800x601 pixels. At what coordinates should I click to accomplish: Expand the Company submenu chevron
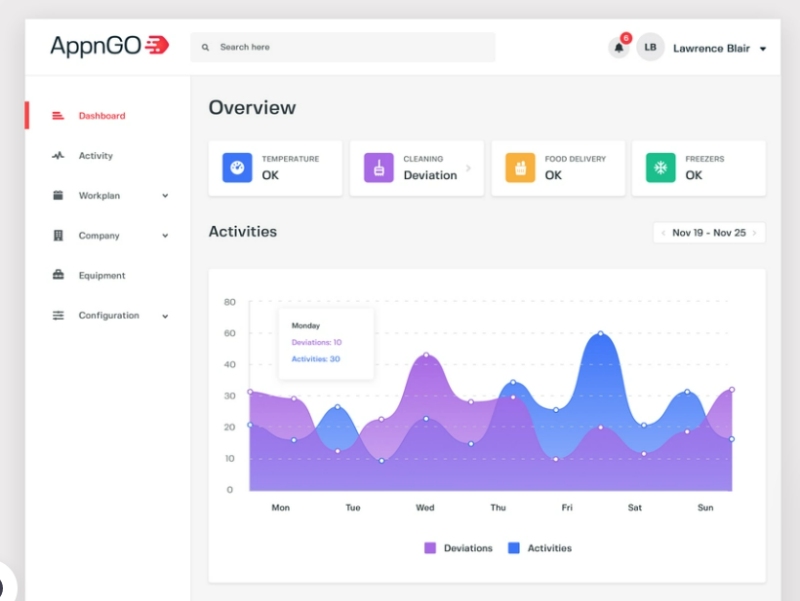(x=165, y=236)
